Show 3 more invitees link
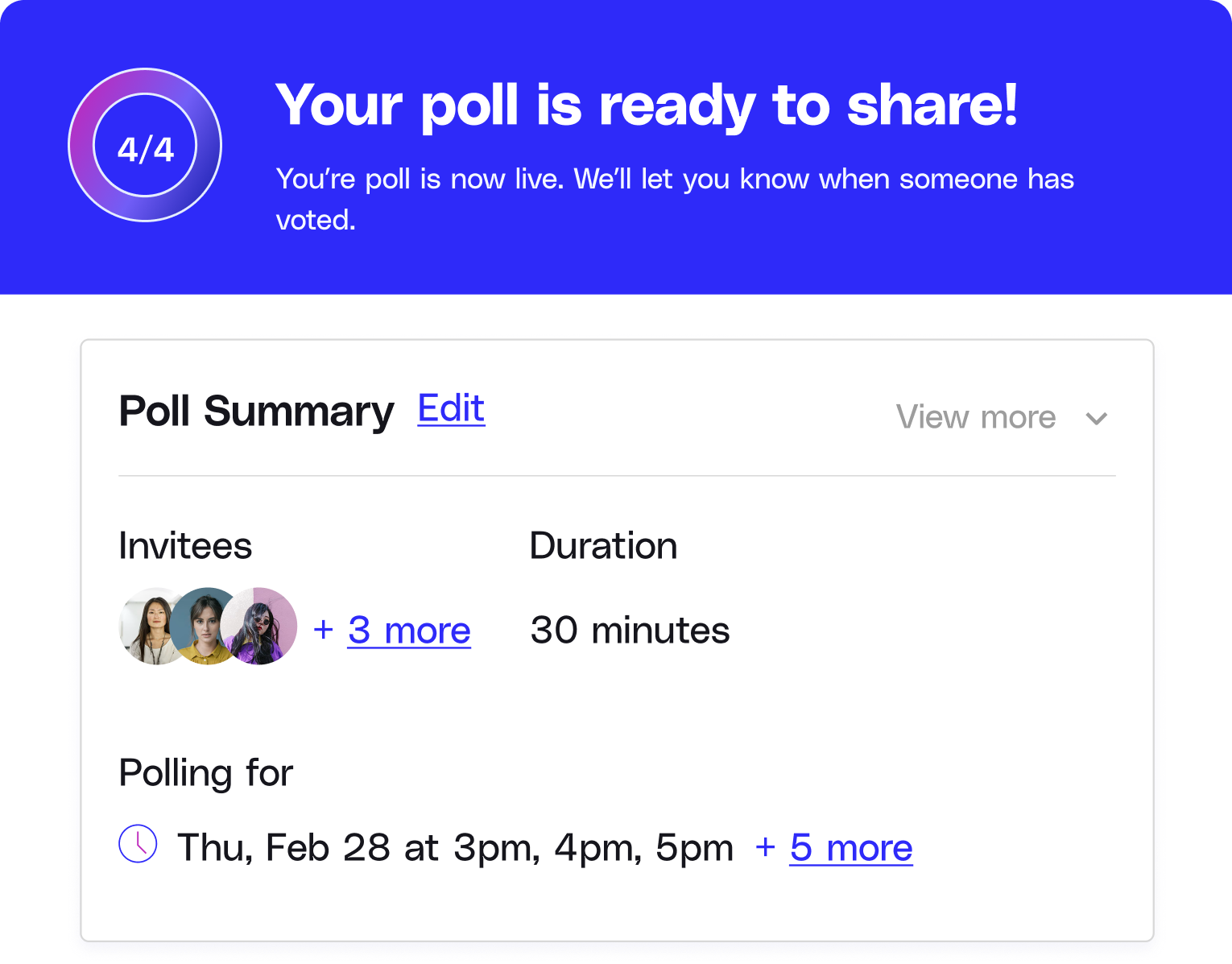This screenshot has height=964, width=1232. (409, 631)
